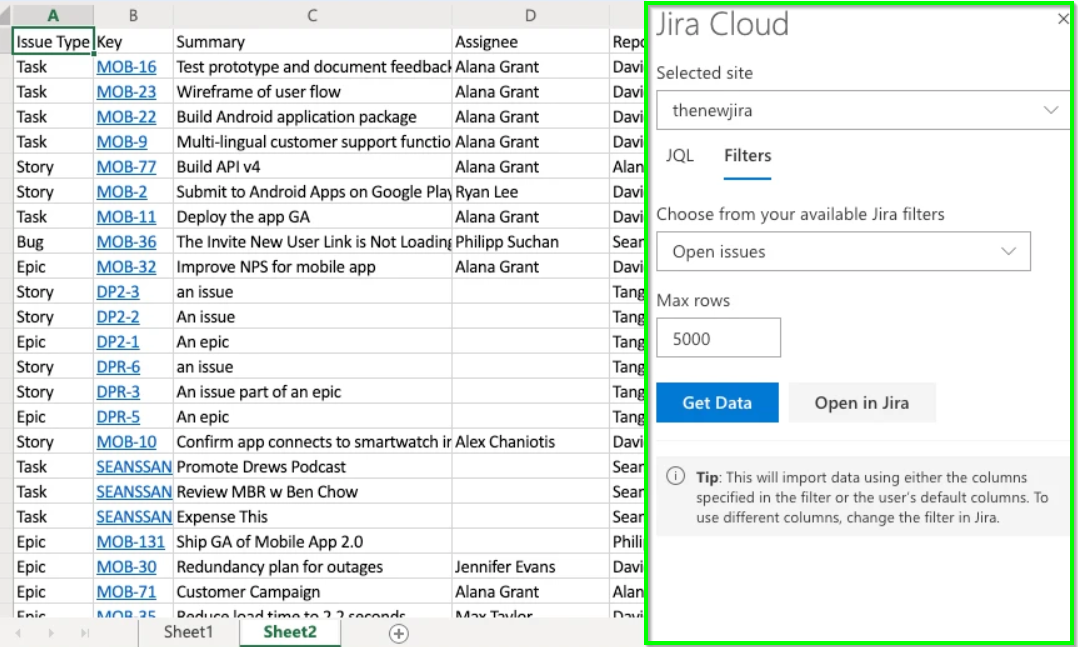View the Tip info icon
This screenshot has height=647, width=1078.
(x=676, y=476)
